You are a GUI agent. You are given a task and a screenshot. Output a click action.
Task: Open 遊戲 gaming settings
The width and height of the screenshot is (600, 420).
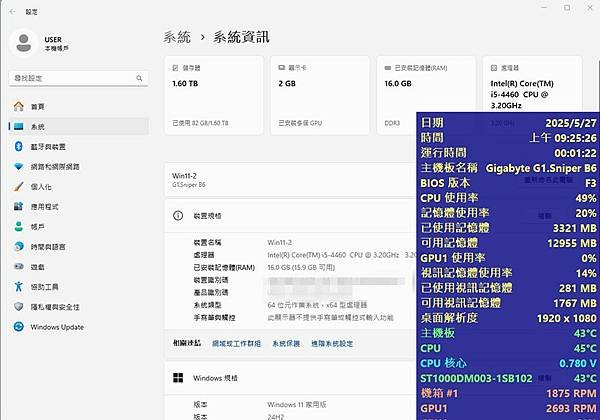[x=78, y=267]
